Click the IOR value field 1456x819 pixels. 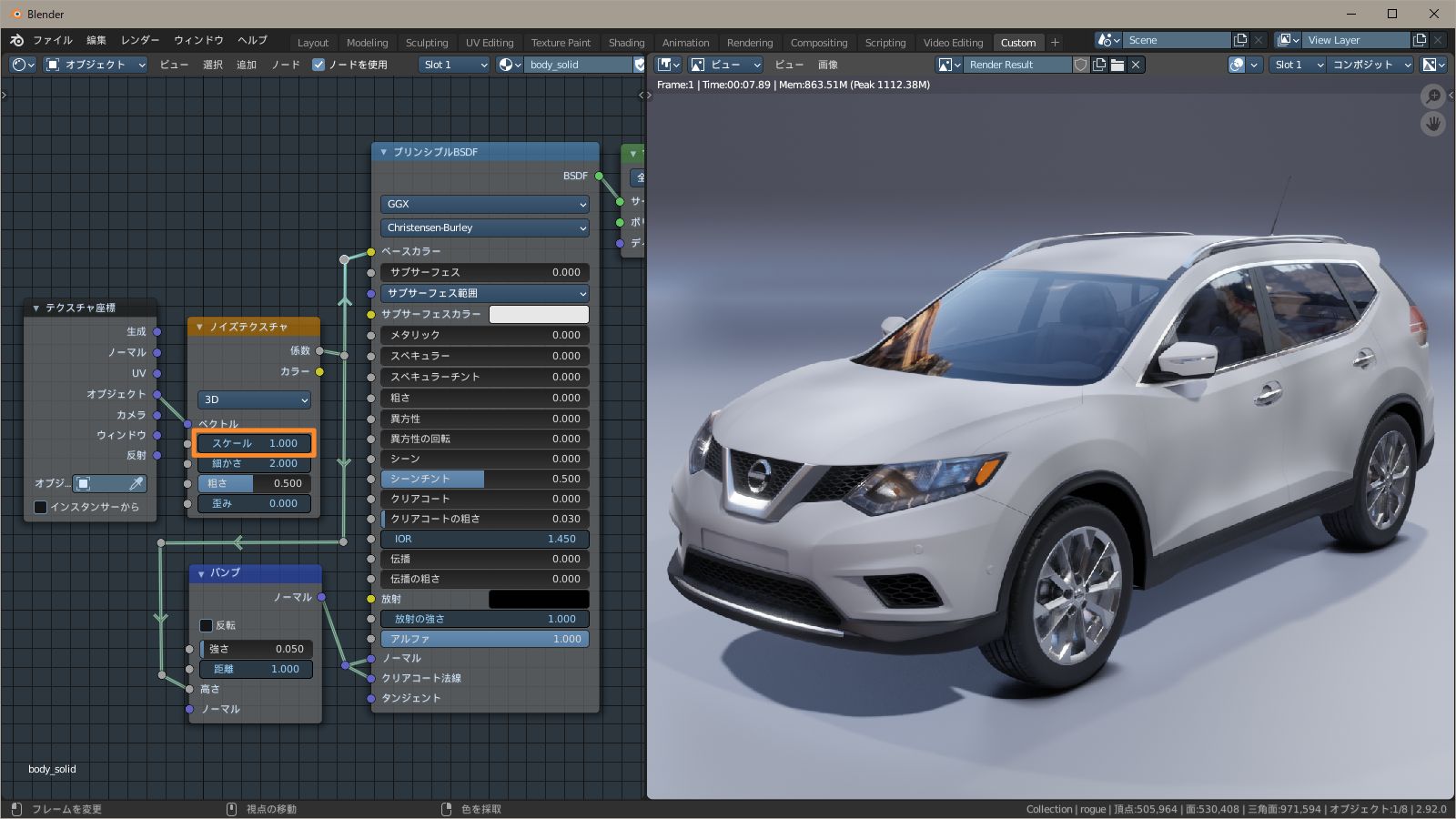(484, 539)
